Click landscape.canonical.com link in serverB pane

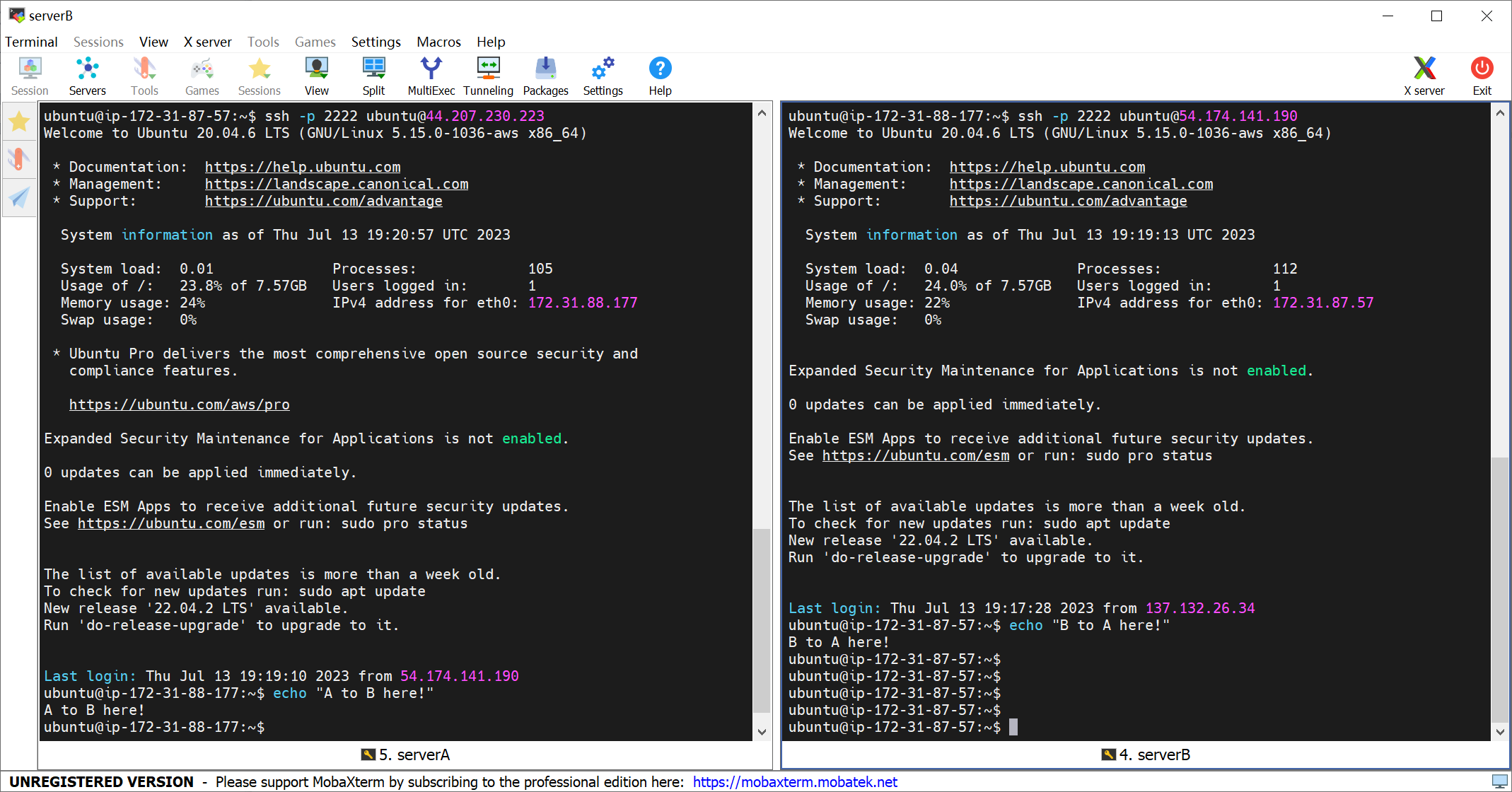tap(1081, 184)
